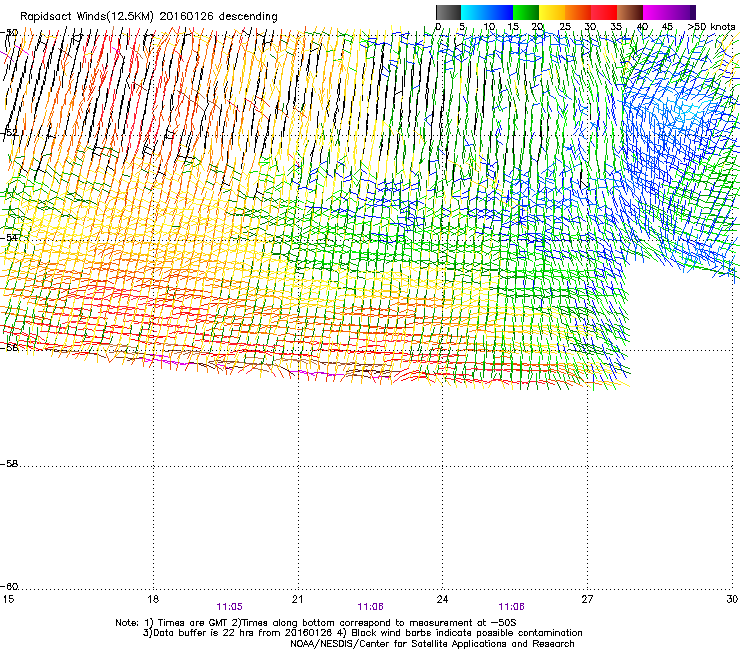Click the chart title 'Rapidsact Winds(12.5KM) 20160126 descending'
The image size is (740, 650).
[x=149, y=17]
